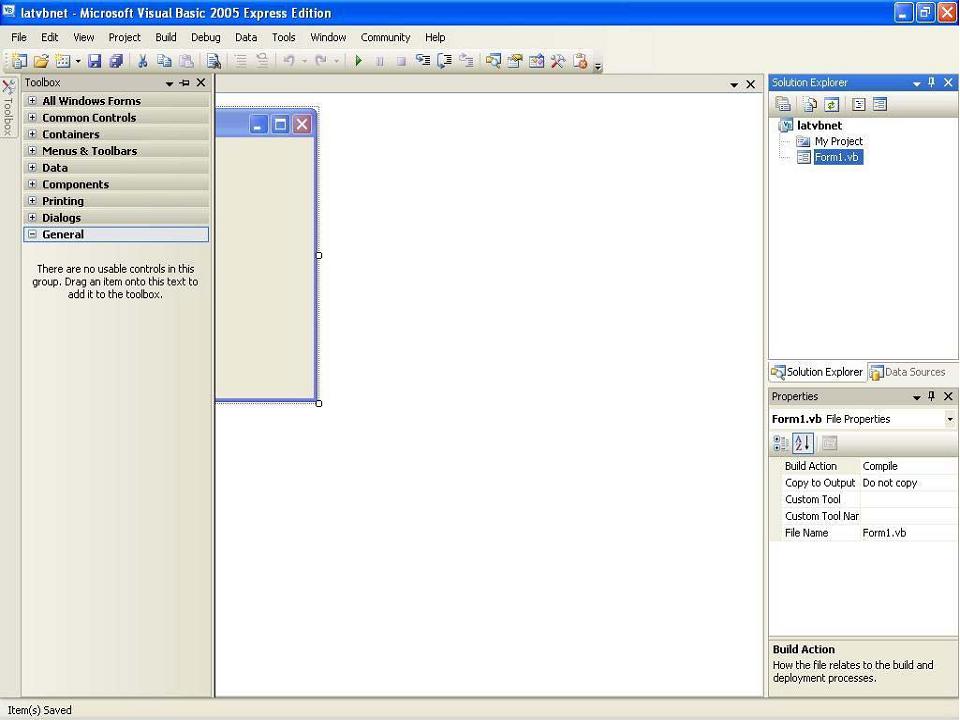Expand the Printing toolbox group
Viewport: 960px width, 720px height.
(x=32, y=200)
